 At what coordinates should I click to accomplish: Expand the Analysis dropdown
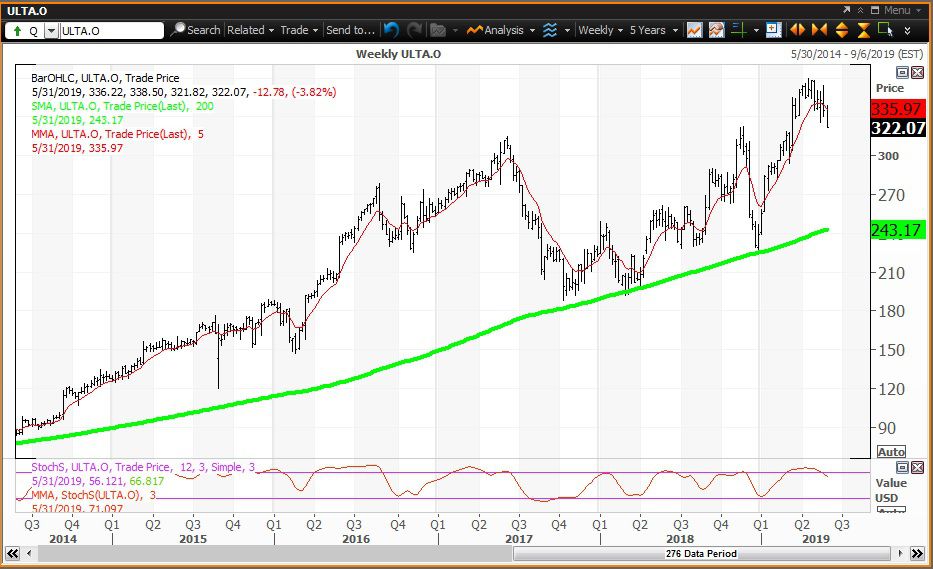coord(532,30)
